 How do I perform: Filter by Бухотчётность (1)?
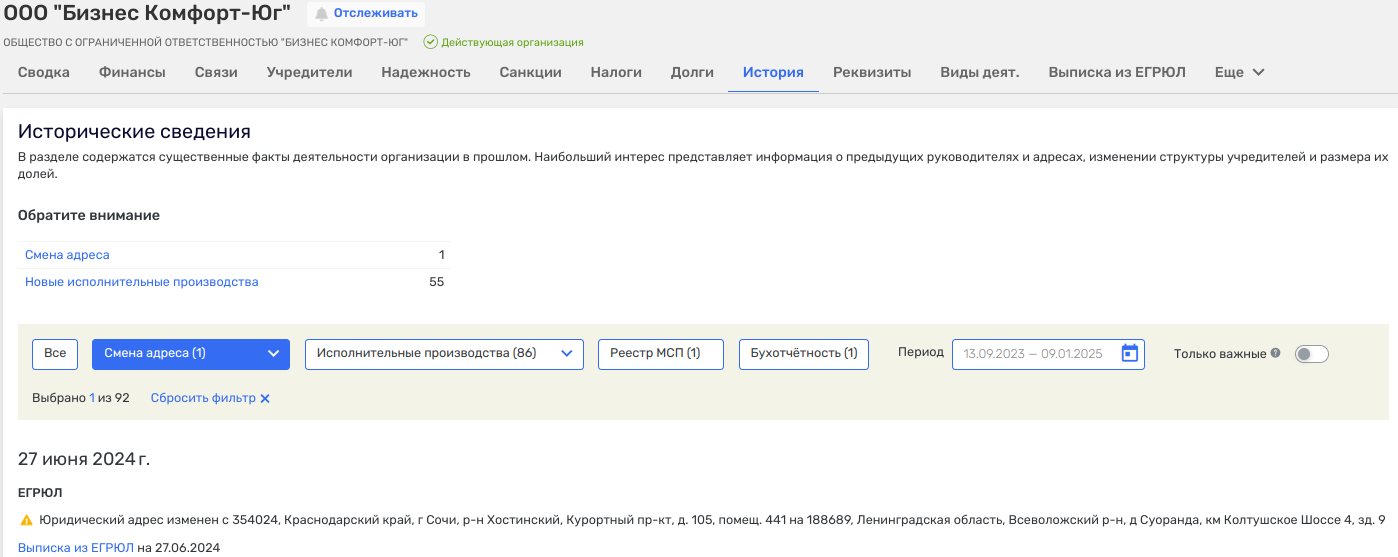coord(804,354)
